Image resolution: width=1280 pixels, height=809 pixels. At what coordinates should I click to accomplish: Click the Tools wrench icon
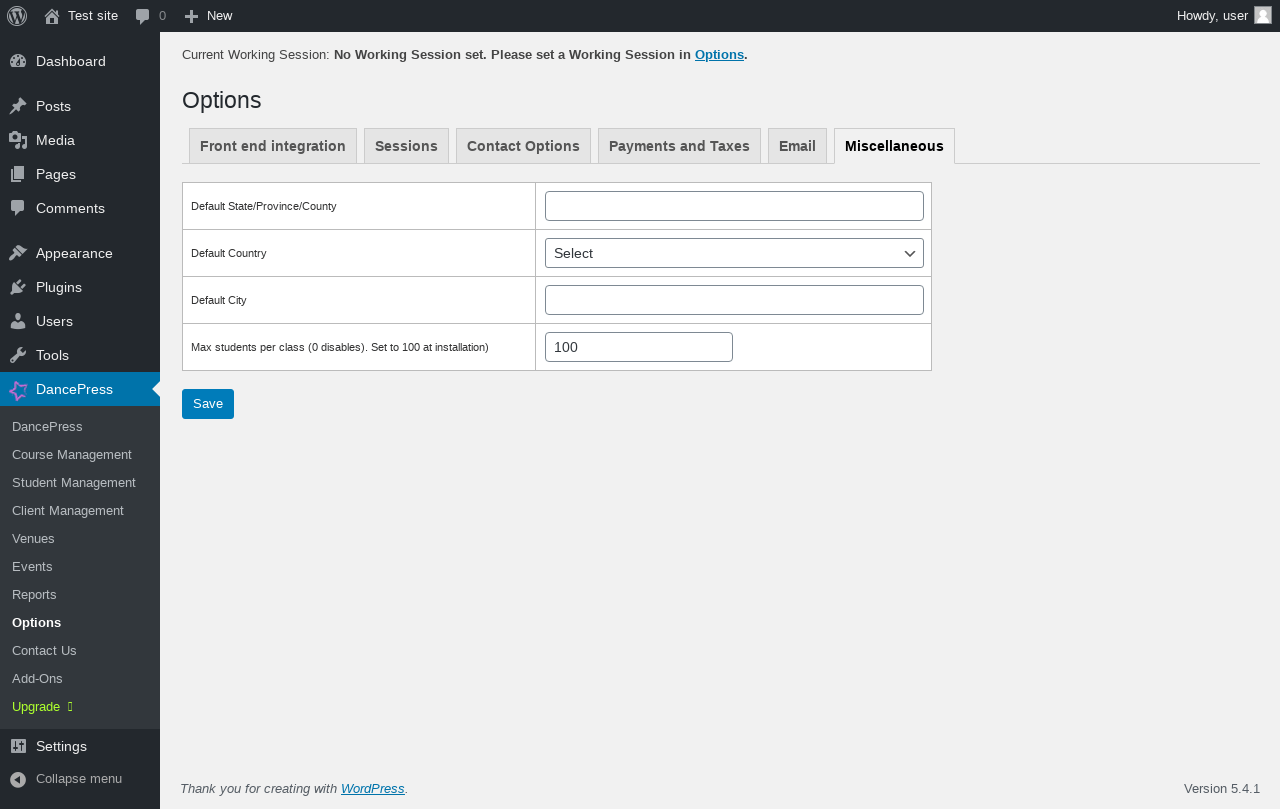tap(18, 355)
